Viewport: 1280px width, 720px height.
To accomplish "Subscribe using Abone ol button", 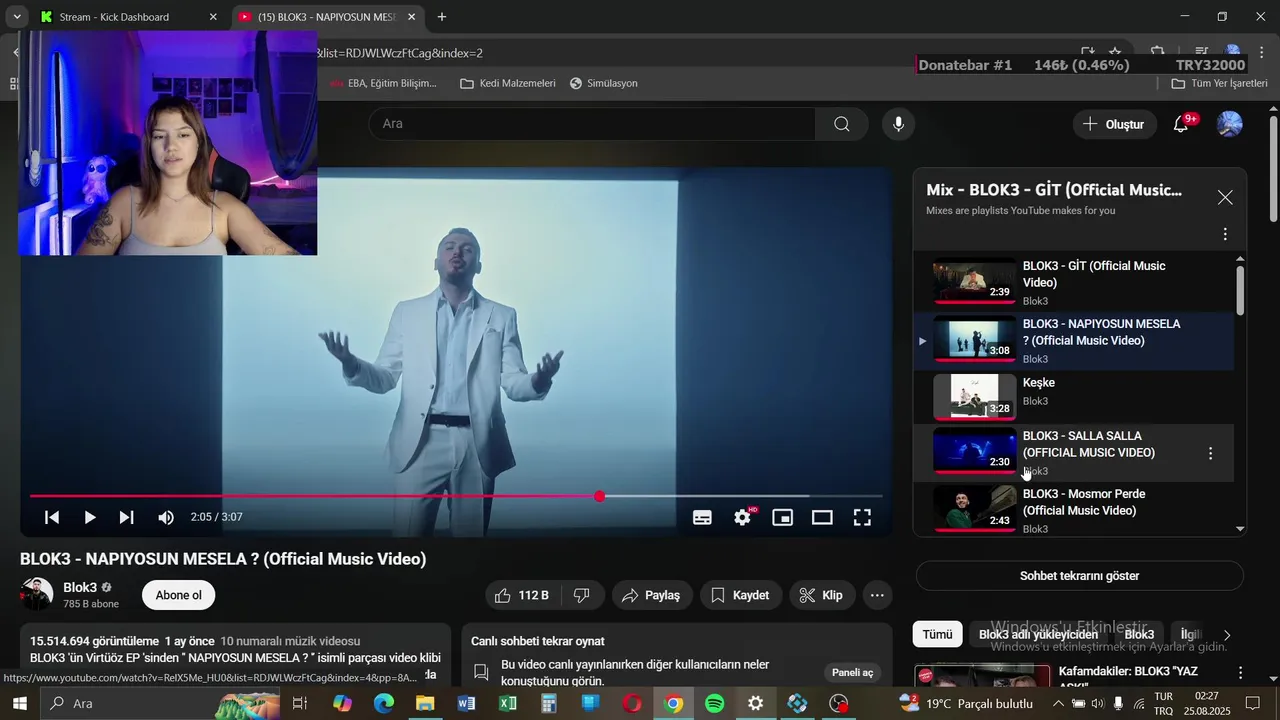I will 178,595.
